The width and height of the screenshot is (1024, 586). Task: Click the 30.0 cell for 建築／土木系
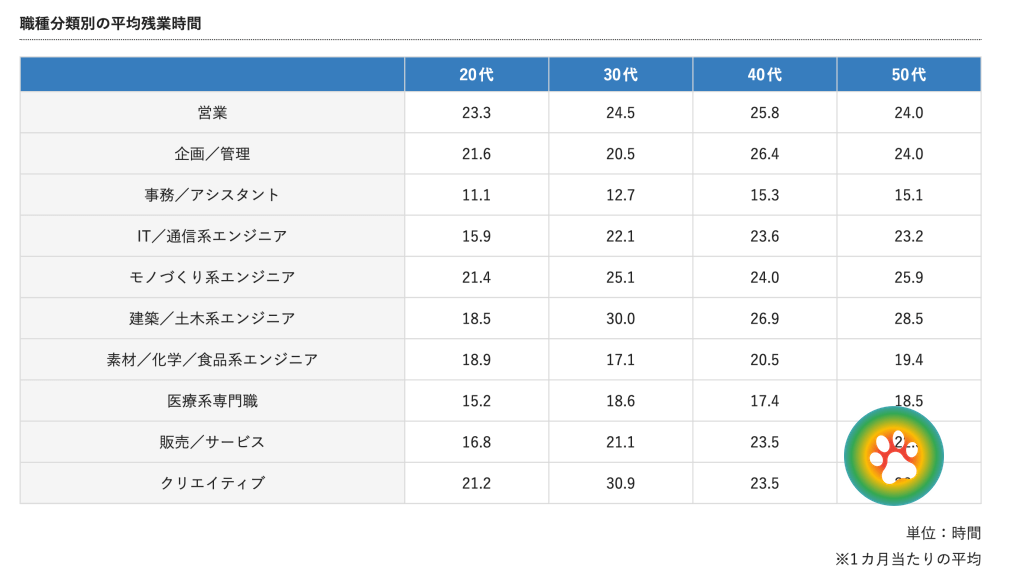[620, 319]
